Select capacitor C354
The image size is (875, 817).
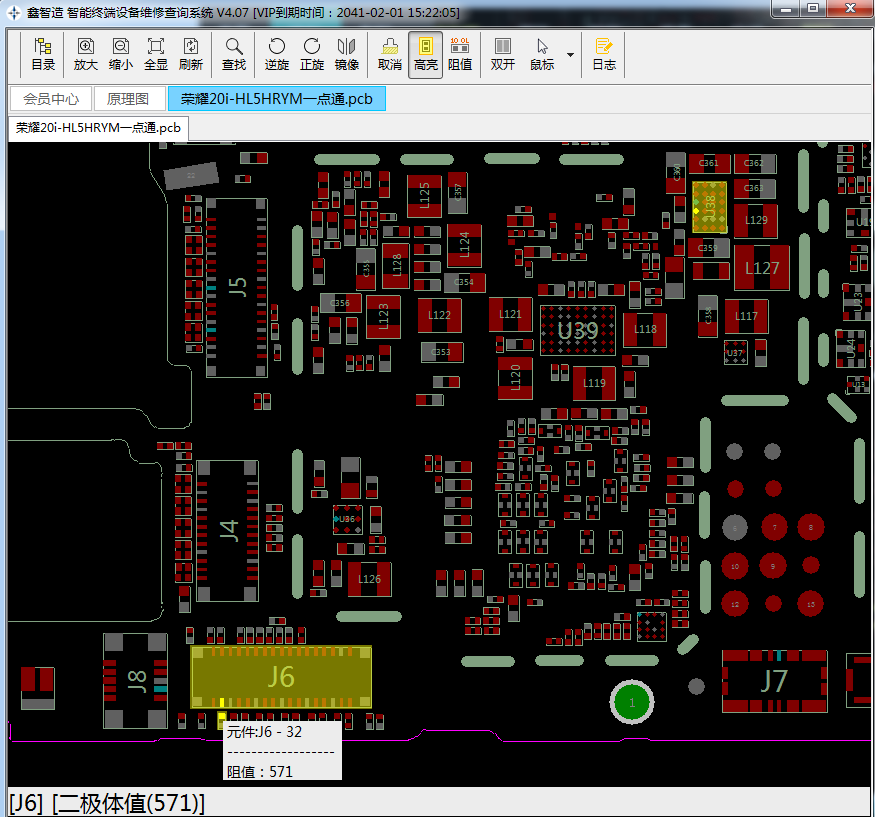click(x=464, y=282)
